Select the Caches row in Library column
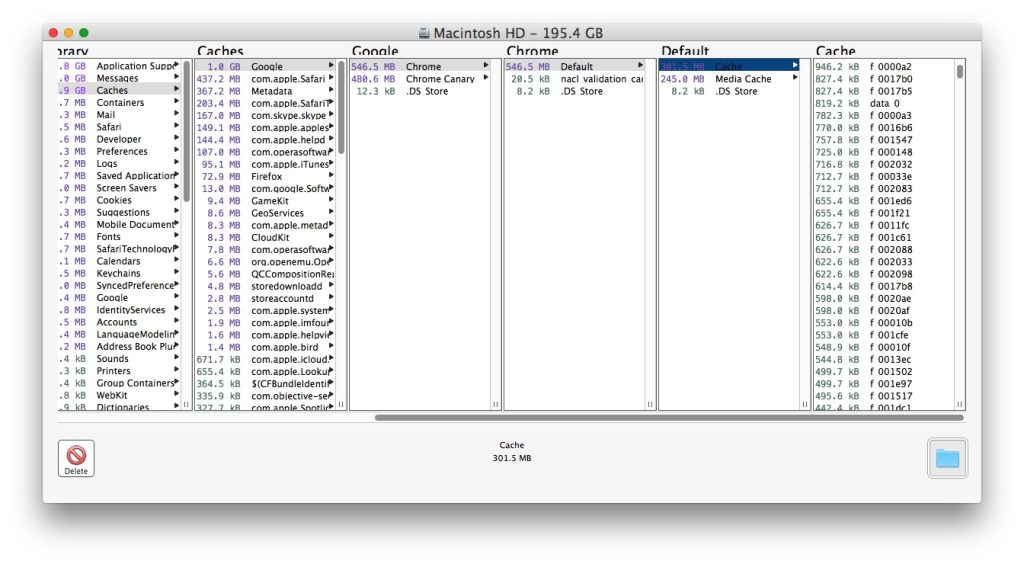This screenshot has height=564, width=1024. coord(120,90)
